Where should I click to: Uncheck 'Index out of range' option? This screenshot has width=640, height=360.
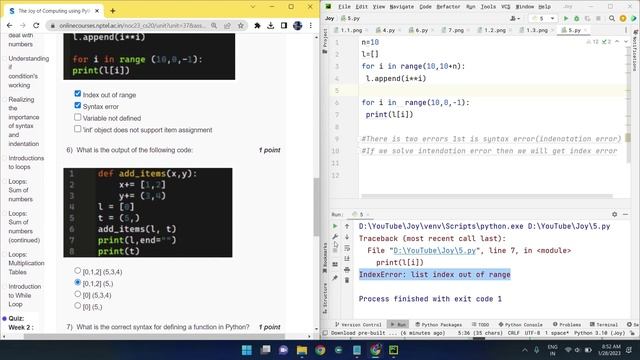[78, 94]
